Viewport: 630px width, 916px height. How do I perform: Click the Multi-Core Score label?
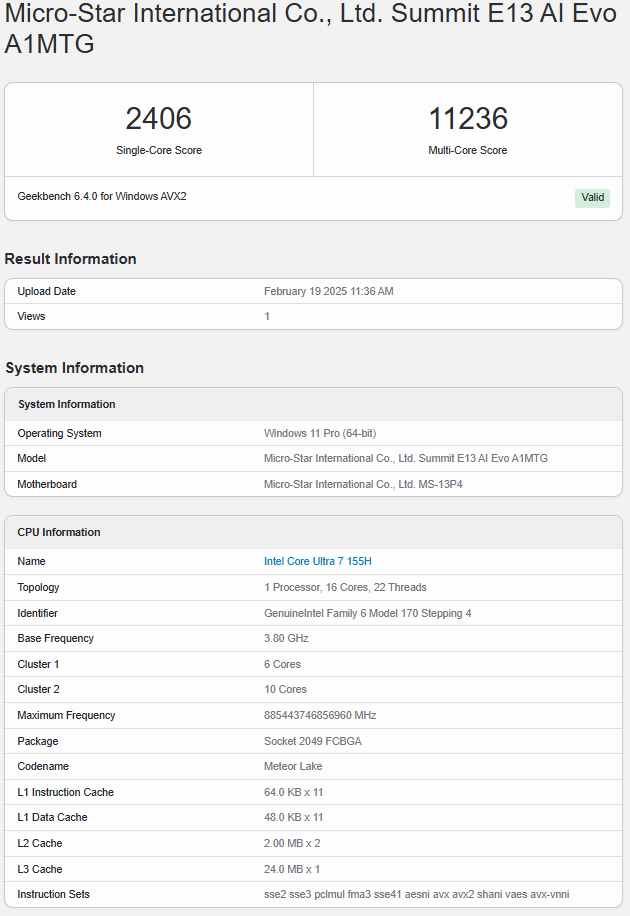468,150
